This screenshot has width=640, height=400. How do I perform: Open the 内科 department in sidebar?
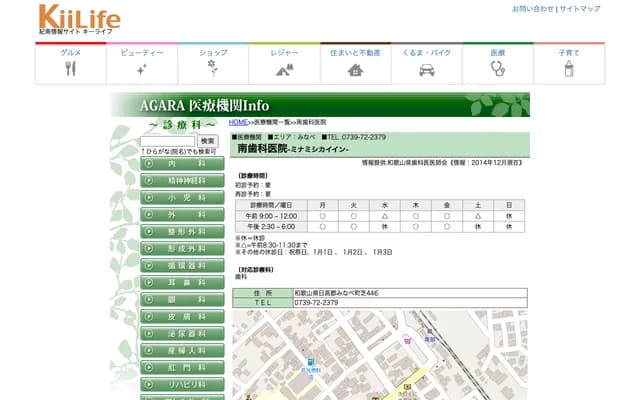coord(175,164)
